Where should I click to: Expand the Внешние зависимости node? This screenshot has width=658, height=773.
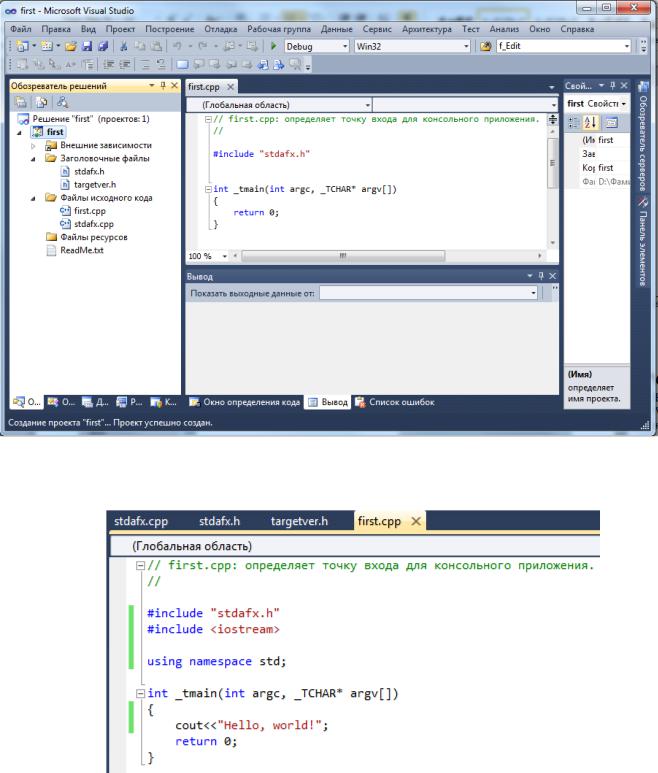pyautogui.click(x=33, y=145)
